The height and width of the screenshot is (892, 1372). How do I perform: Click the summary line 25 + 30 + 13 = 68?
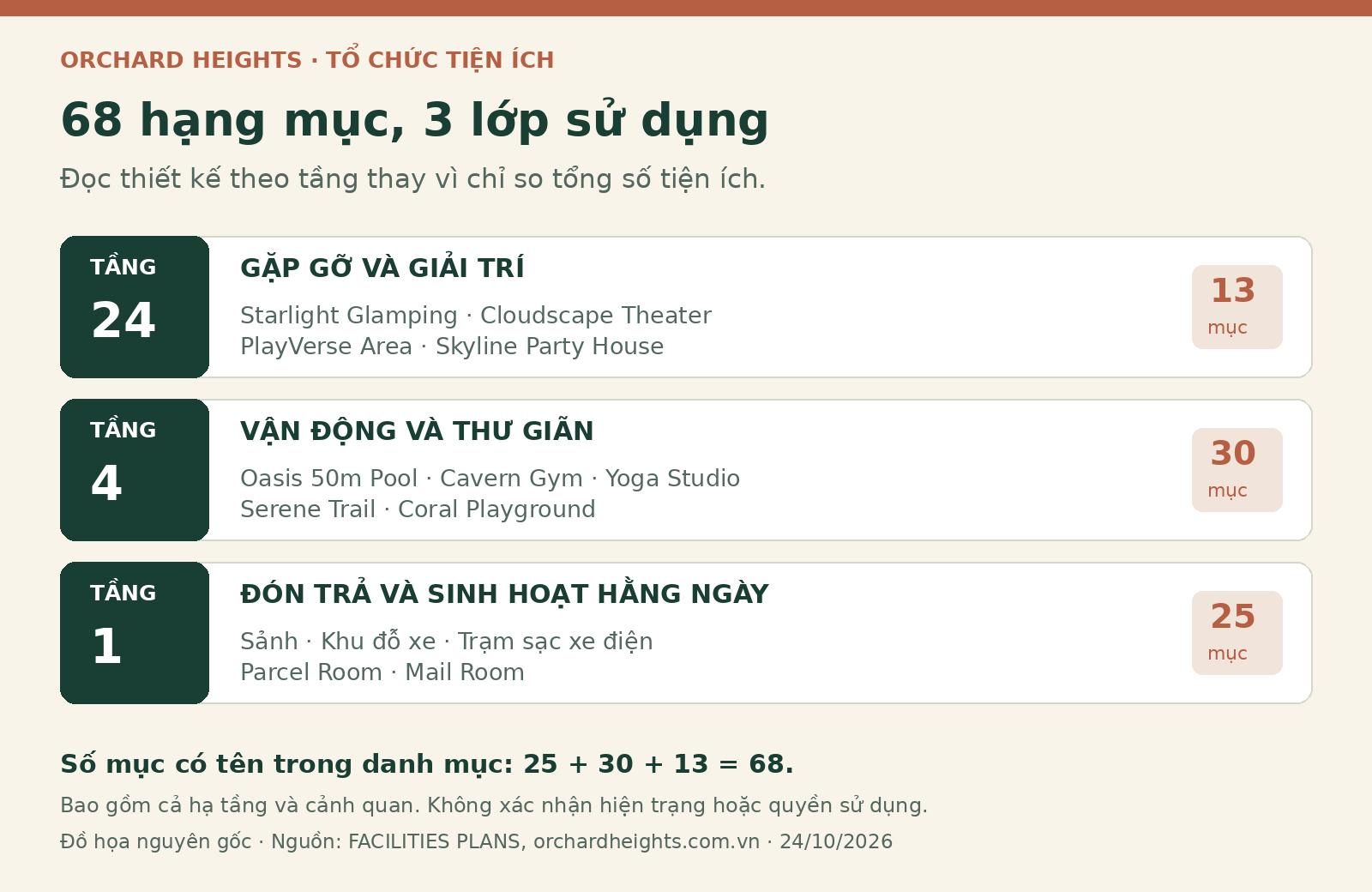click(x=427, y=764)
